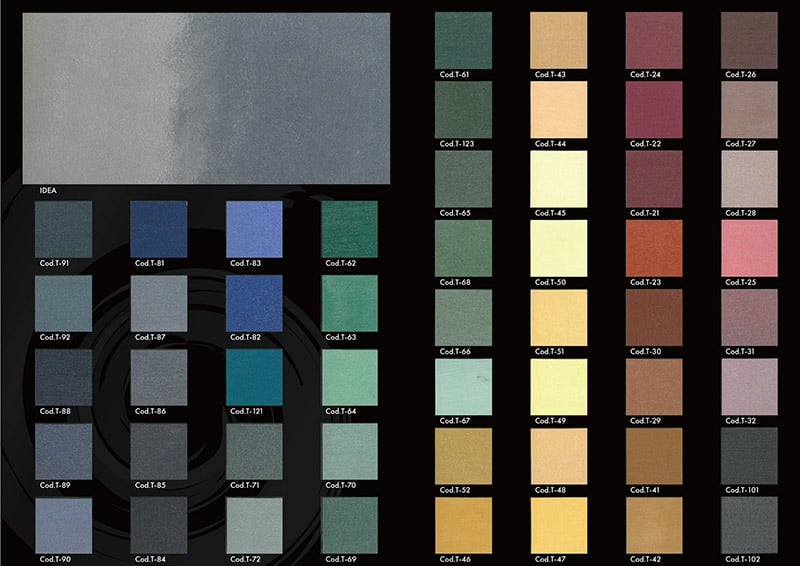
Task: Choose the terracotta Cod.T-23 swatch
Action: click(x=654, y=249)
